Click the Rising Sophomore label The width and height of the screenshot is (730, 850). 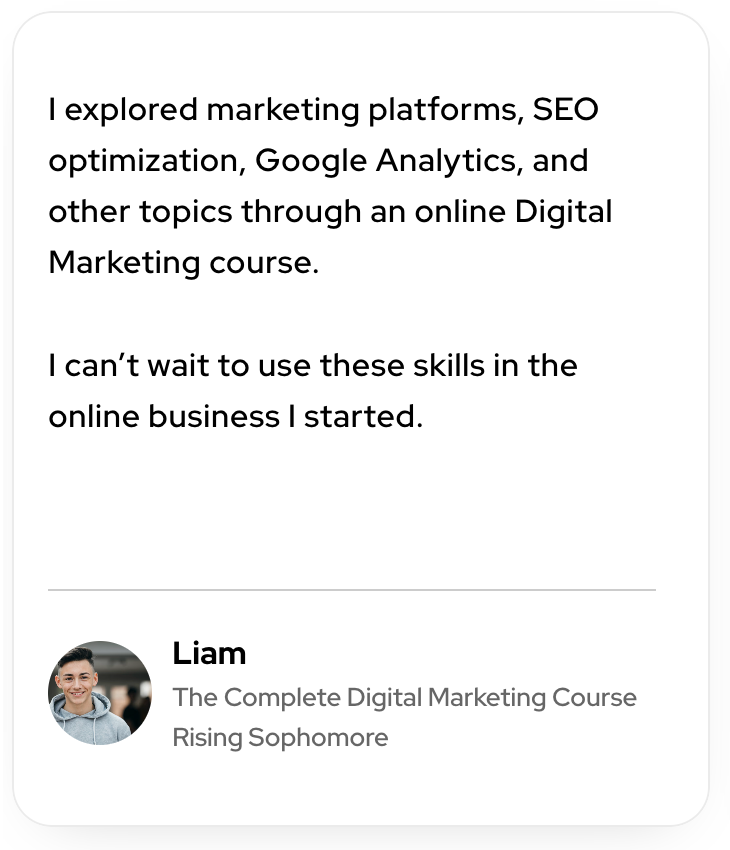280,738
